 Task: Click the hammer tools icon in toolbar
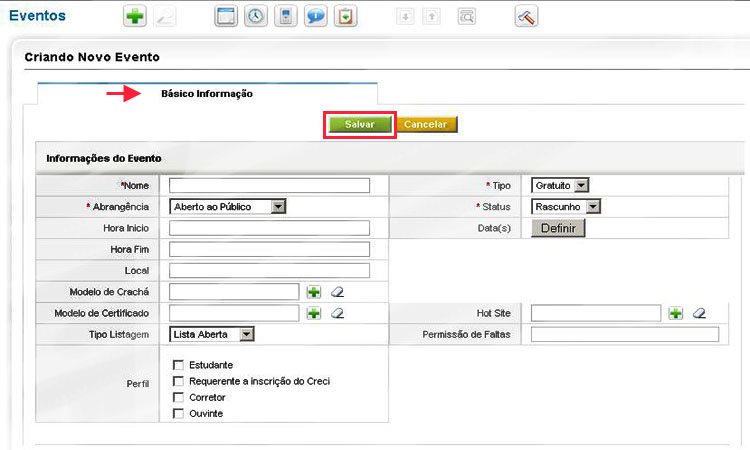point(527,17)
